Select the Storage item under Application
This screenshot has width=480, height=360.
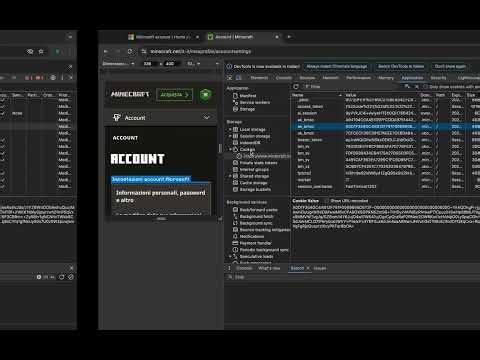pos(247,109)
